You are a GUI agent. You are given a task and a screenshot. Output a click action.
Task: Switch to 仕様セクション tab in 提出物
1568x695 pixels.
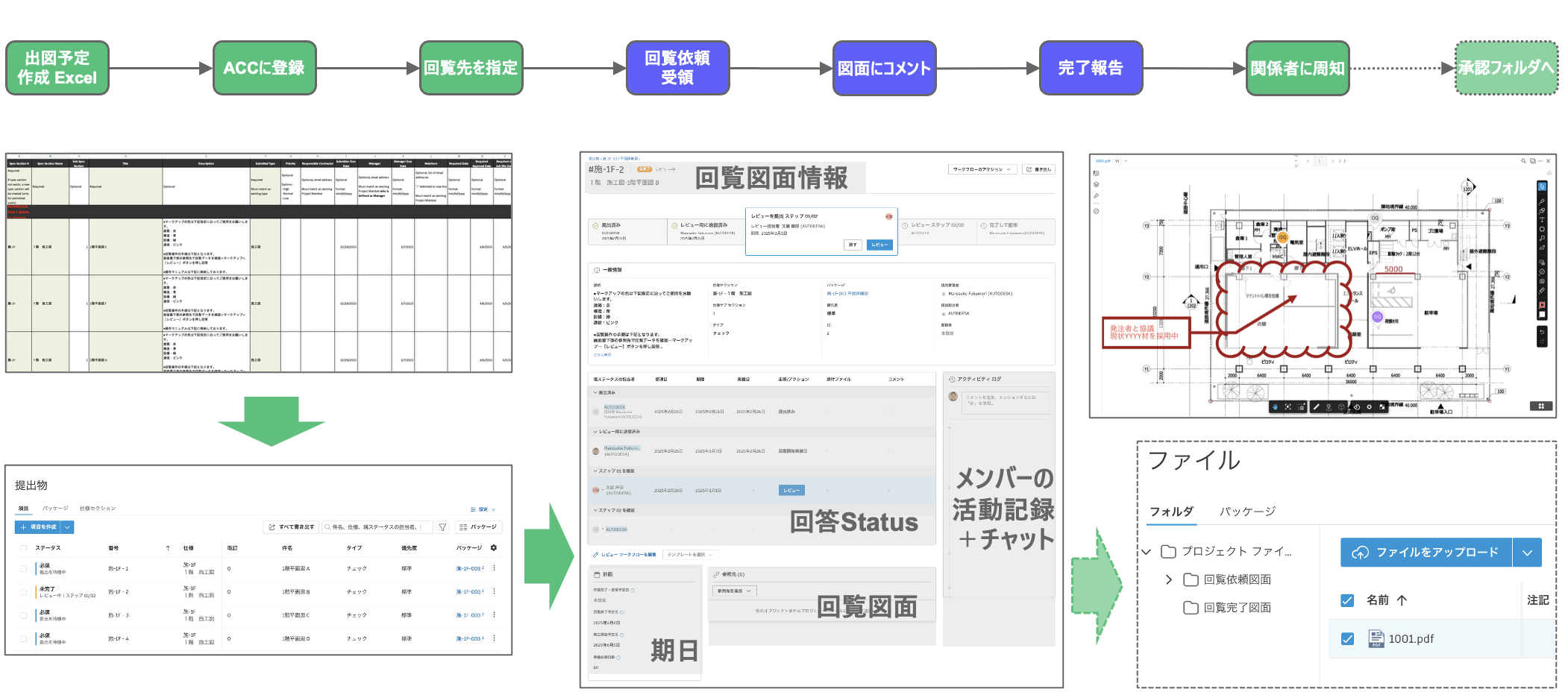pos(98,509)
